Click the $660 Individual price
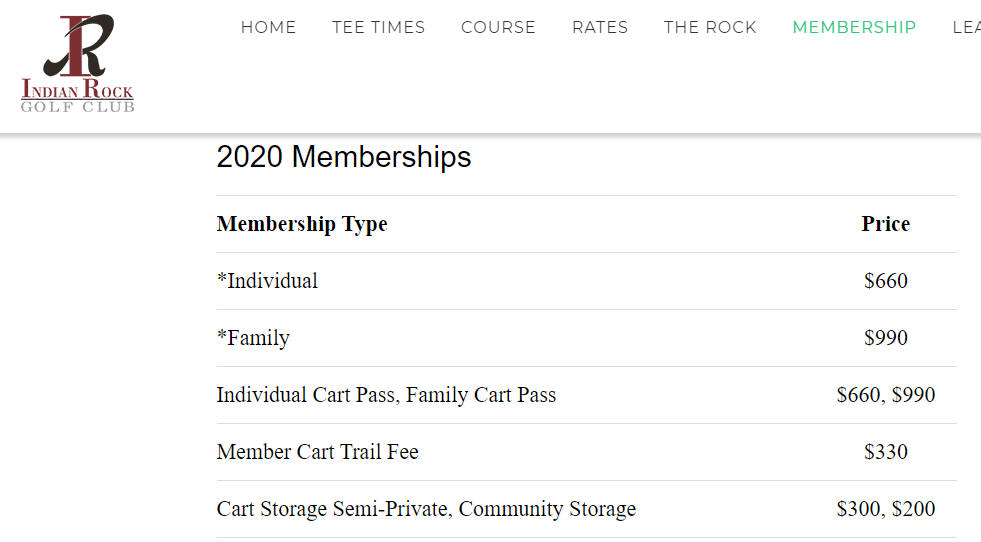981x542 pixels. [x=885, y=281]
